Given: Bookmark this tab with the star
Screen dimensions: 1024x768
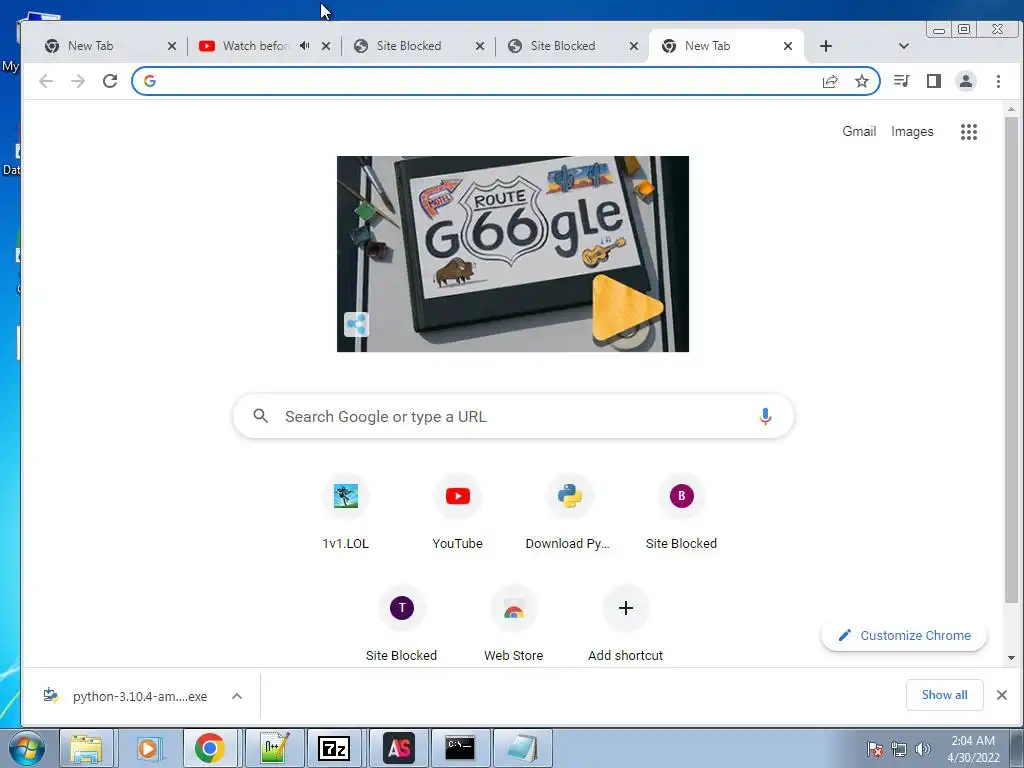Looking at the screenshot, I should [x=862, y=81].
